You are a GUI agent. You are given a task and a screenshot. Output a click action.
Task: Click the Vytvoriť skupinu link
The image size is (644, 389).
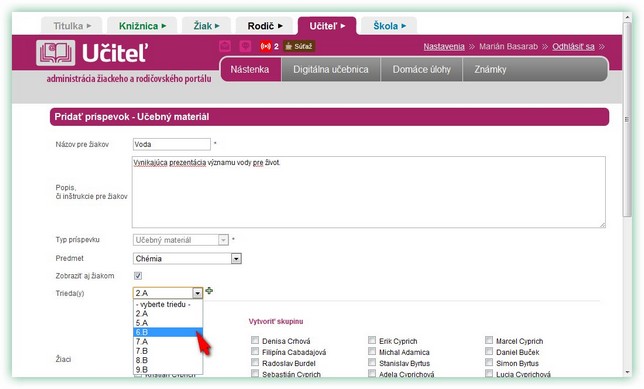pos(276,321)
